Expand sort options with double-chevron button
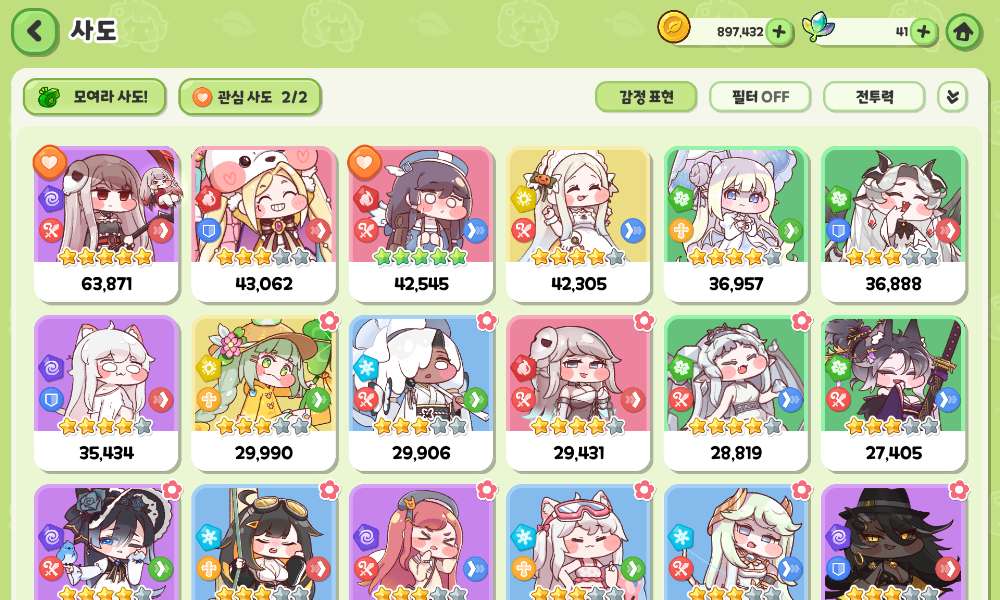This screenshot has width=1000, height=600. tap(952, 97)
